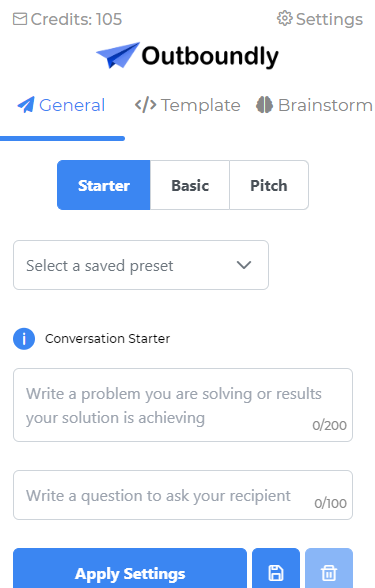Open the Select a saved preset dropdown
This screenshot has width=375, height=588.
click(141, 265)
